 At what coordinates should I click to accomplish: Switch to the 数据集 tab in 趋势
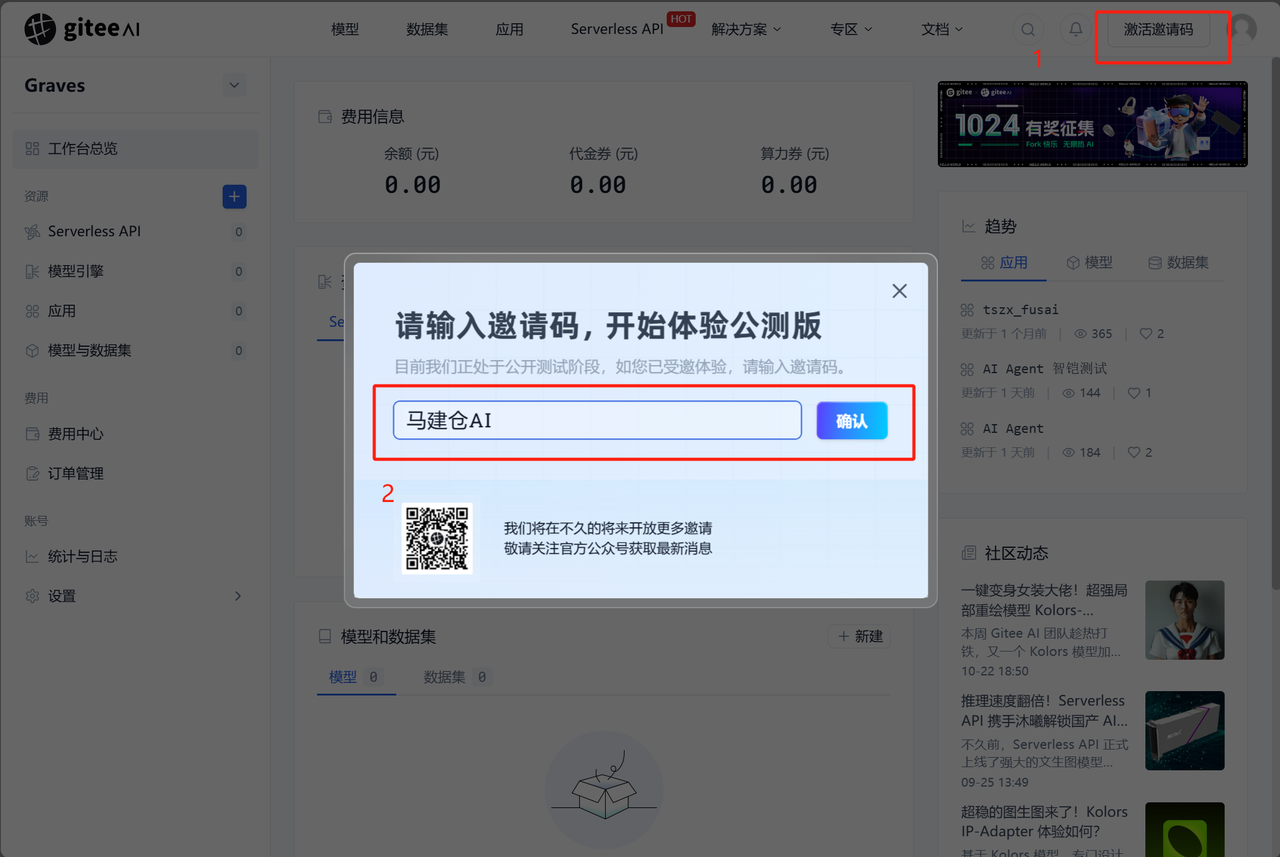pos(1178,262)
